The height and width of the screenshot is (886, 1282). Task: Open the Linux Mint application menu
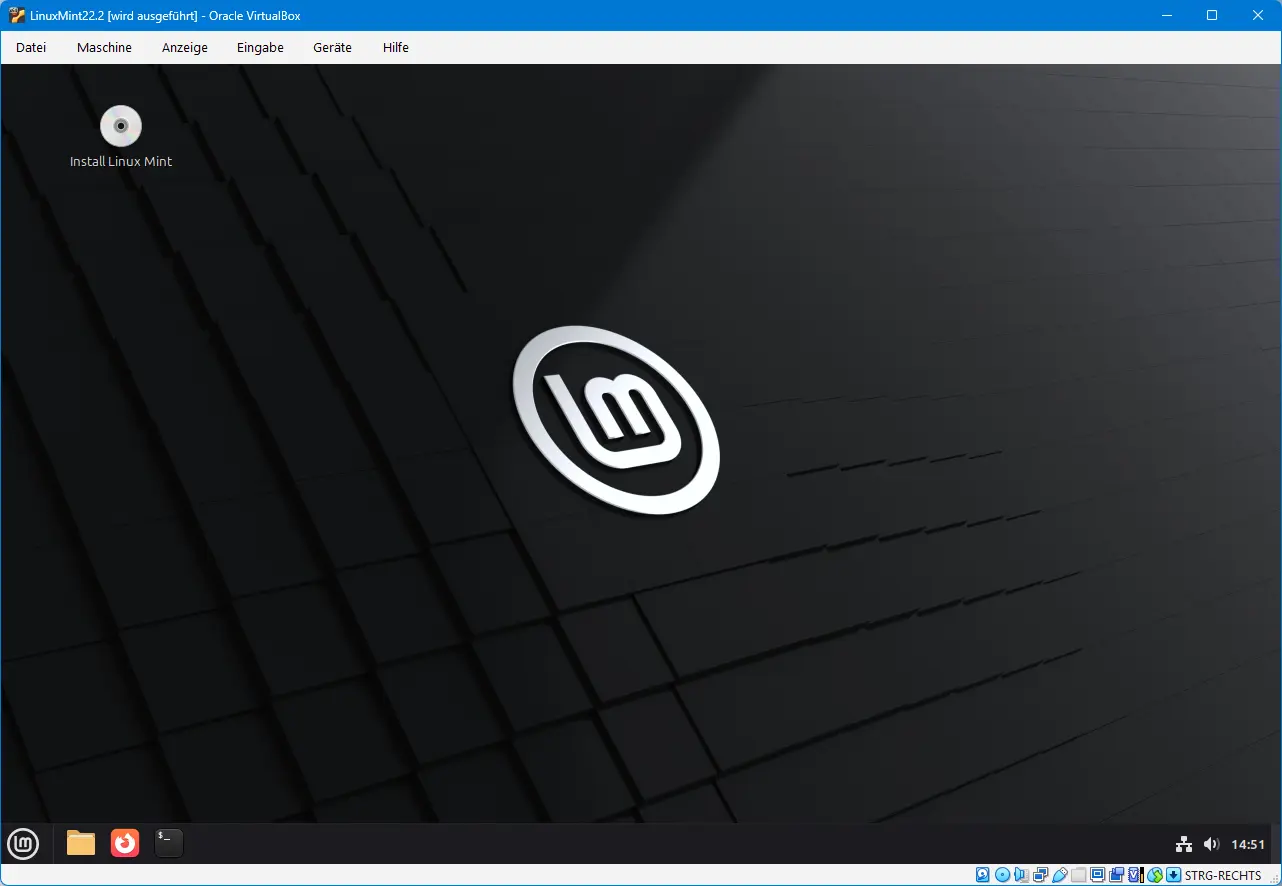pyautogui.click(x=22, y=843)
